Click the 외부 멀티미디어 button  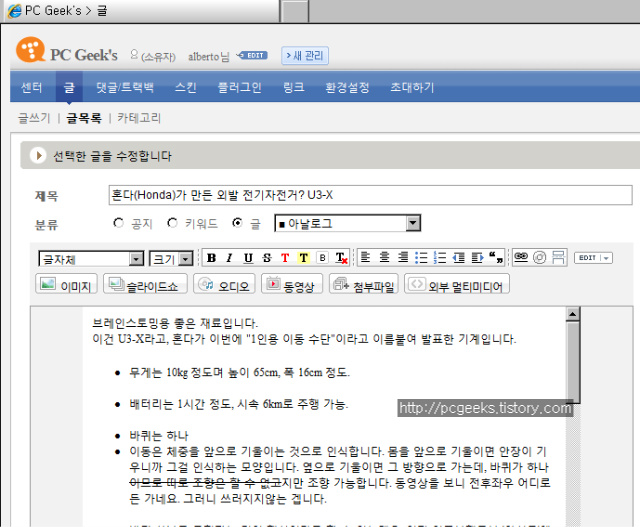(x=457, y=284)
